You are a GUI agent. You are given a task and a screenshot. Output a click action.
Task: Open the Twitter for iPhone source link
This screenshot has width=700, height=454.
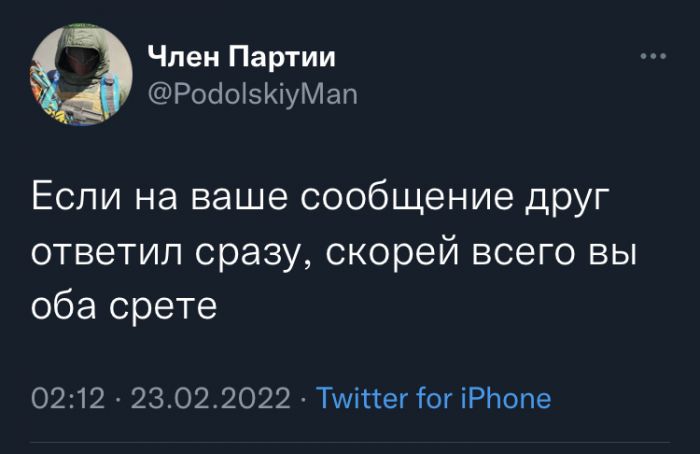point(433,399)
